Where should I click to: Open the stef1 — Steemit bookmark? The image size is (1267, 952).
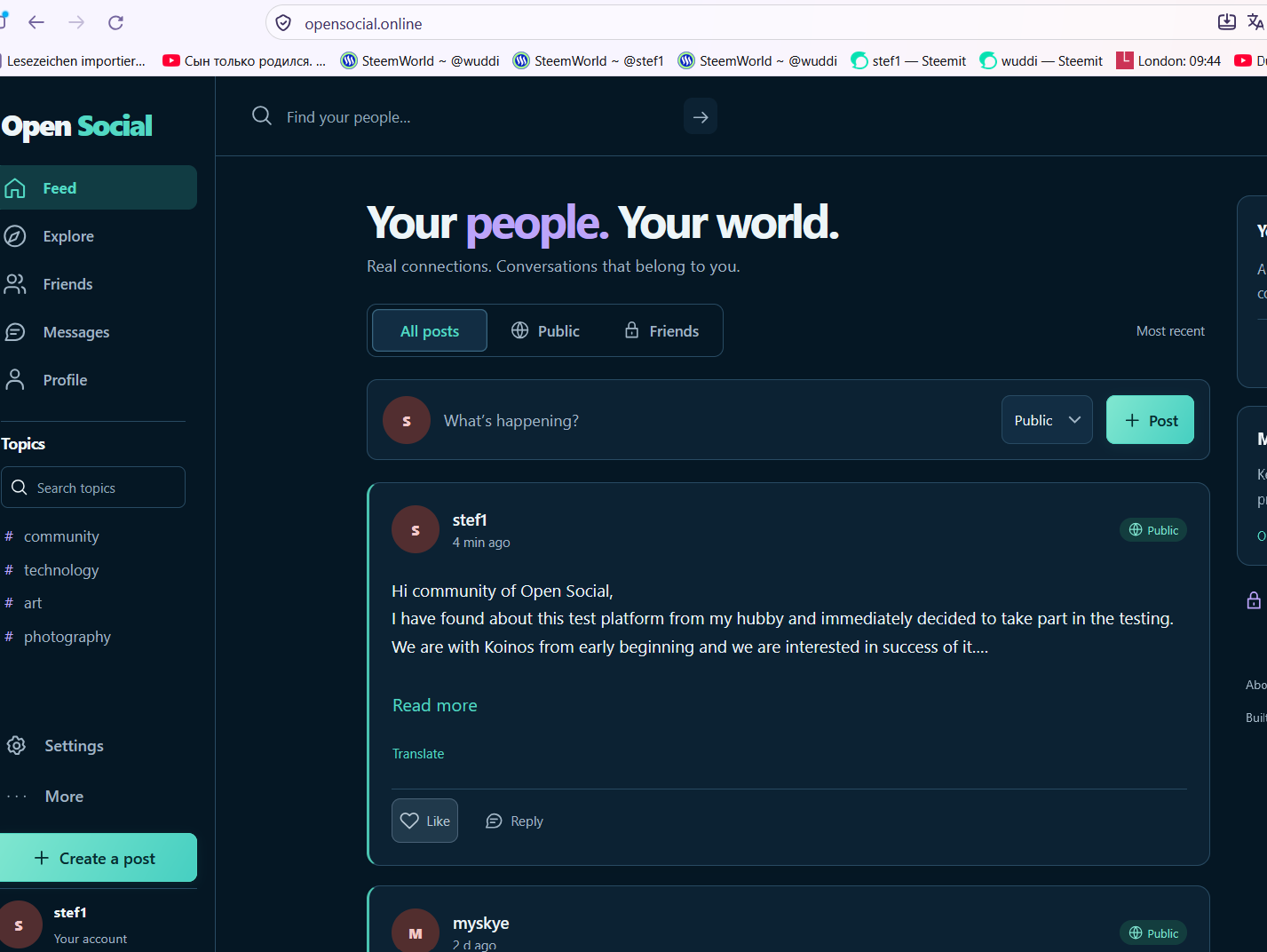908,60
